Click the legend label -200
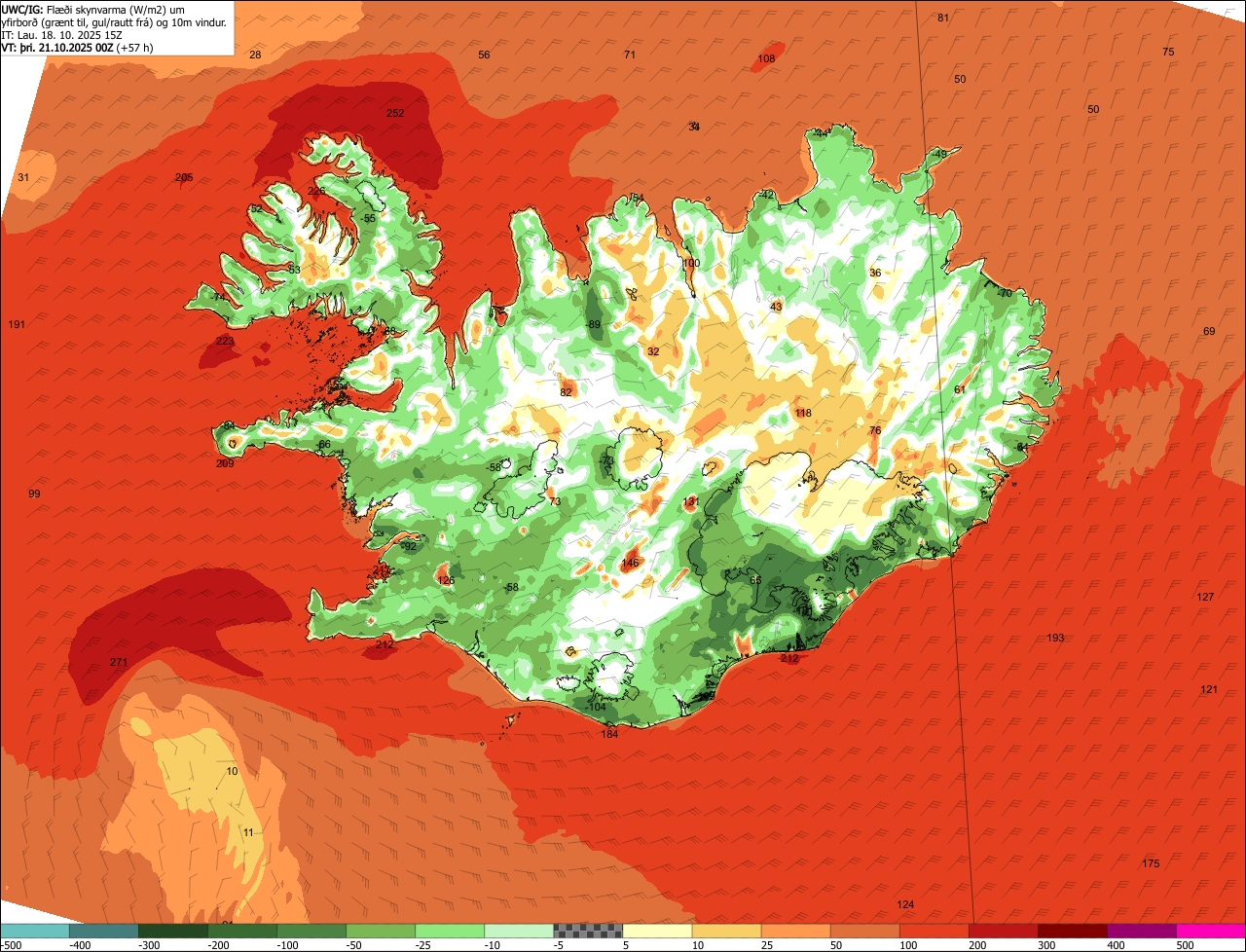This screenshot has height=952, width=1246. (220, 945)
